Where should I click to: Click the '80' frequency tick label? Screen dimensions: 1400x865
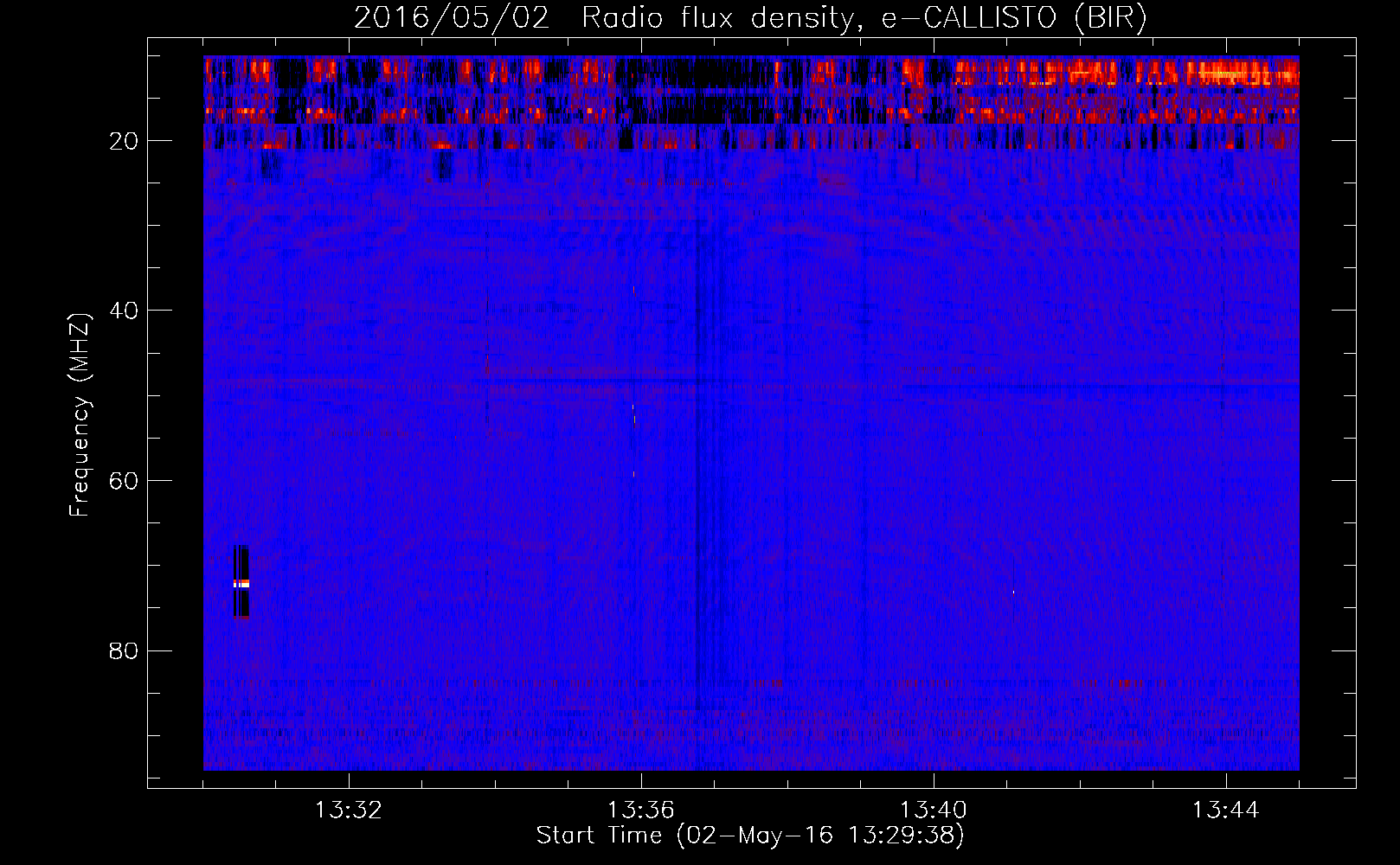(x=125, y=650)
